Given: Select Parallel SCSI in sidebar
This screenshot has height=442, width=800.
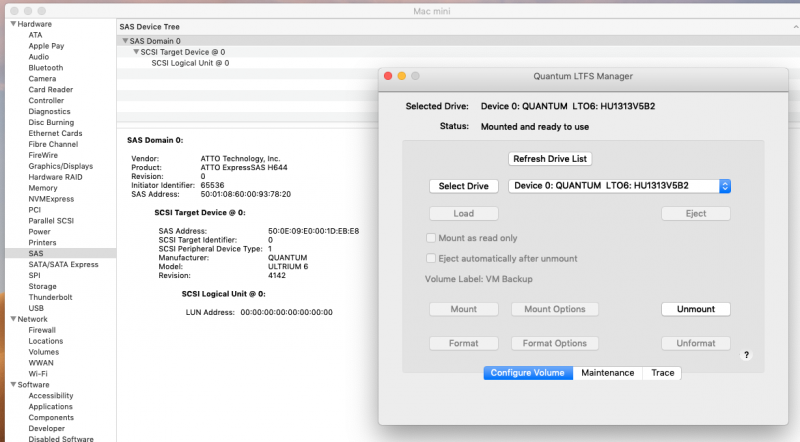Looking at the screenshot, I should 51,221.
